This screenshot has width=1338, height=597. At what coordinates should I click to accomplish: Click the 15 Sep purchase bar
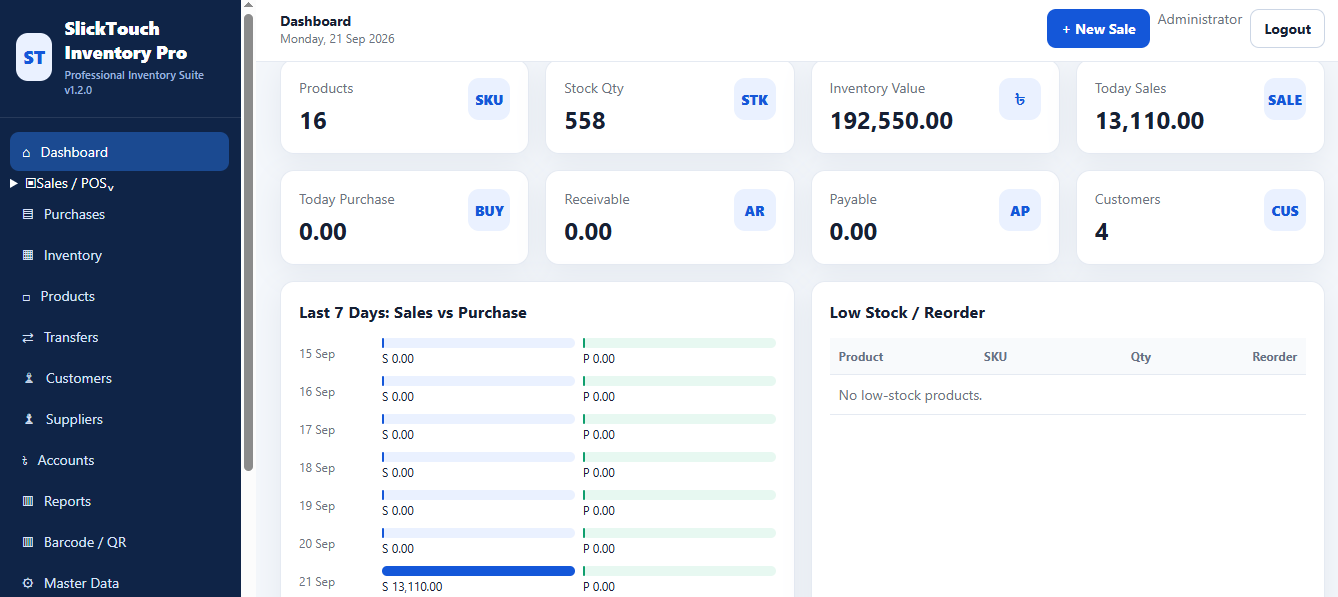[679, 343]
